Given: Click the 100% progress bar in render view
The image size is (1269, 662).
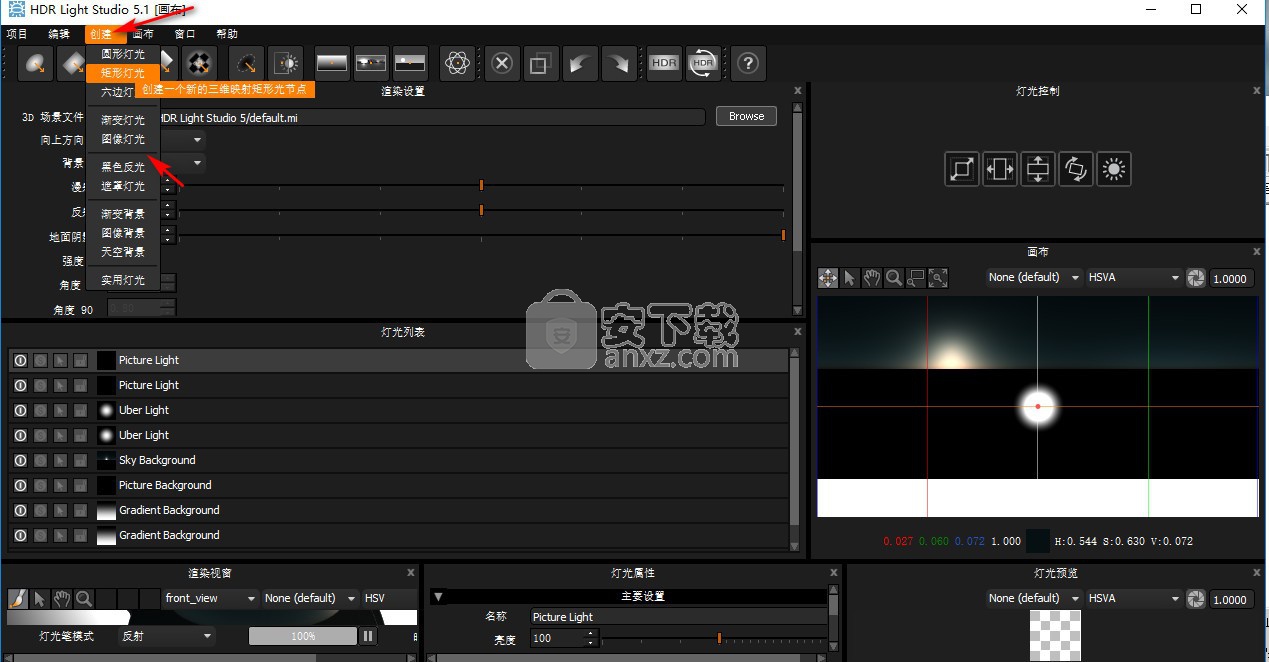Looking at the screenshot, I should 303,636.
